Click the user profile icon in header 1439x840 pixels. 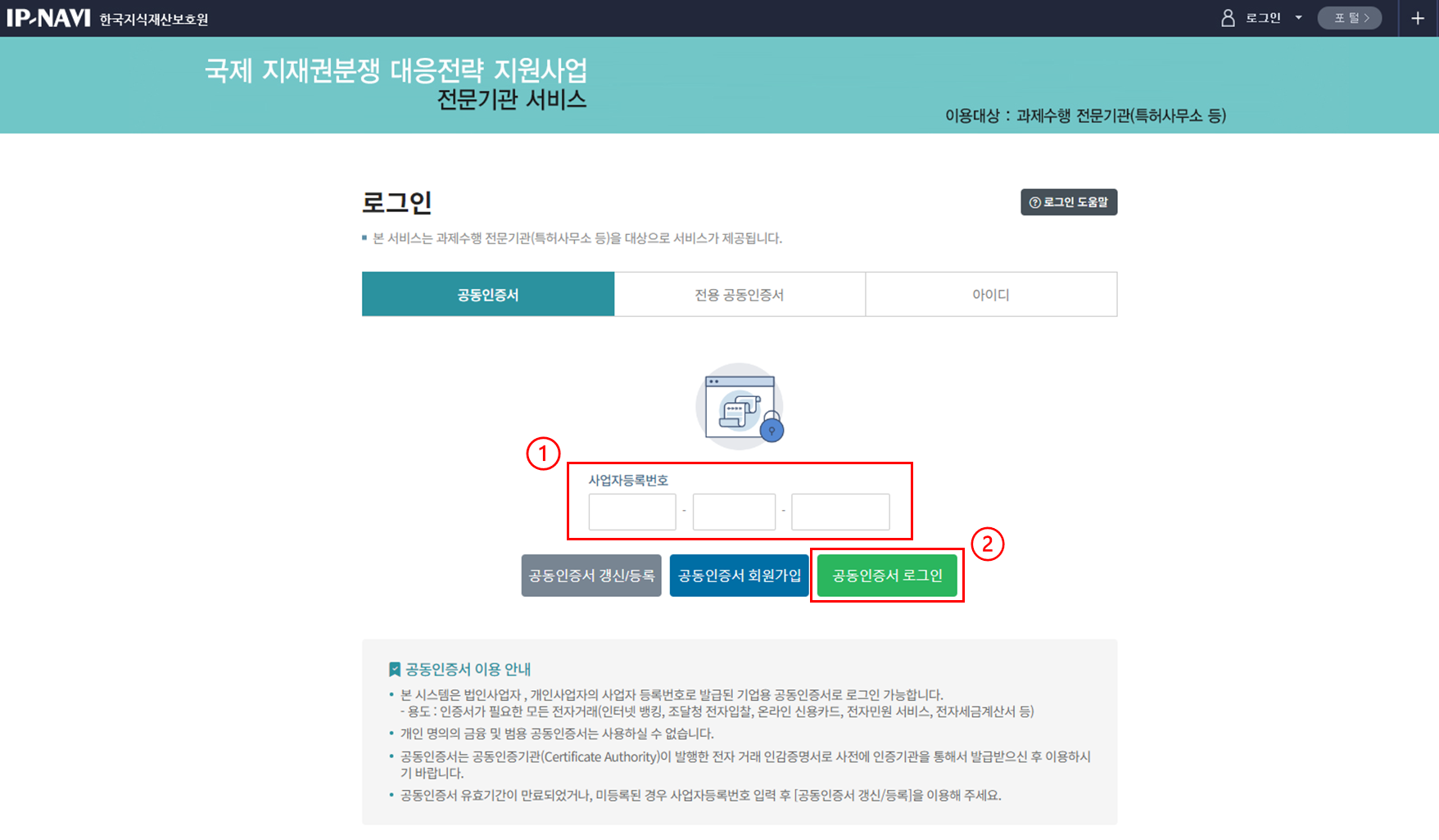pyautogui.click(x=1227, y=18)
